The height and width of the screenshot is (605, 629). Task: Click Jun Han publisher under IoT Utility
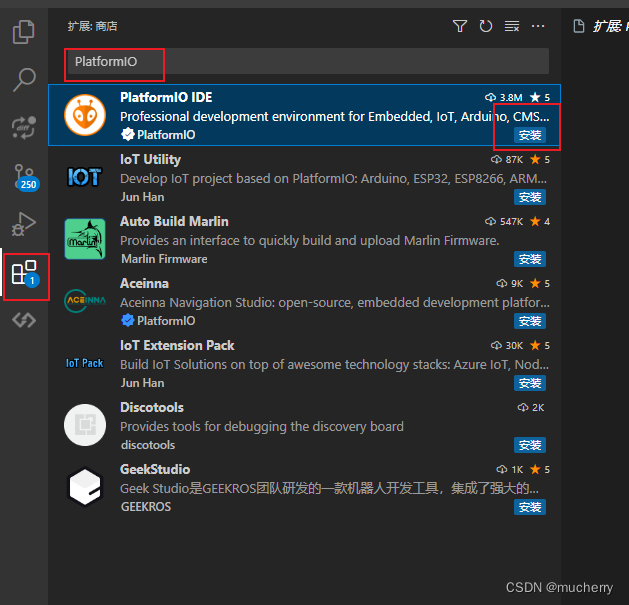click(142, 197)
